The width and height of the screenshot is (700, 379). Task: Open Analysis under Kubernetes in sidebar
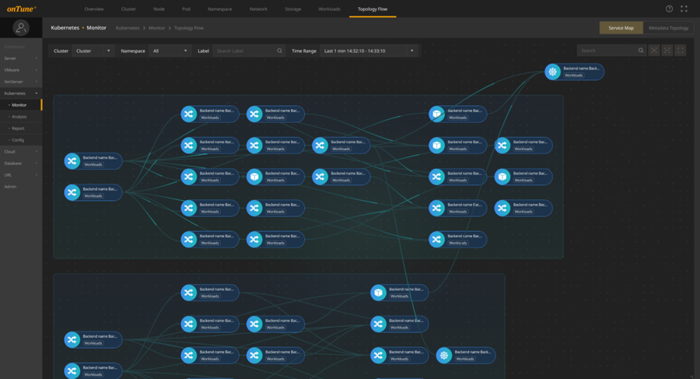pos(21,117)
